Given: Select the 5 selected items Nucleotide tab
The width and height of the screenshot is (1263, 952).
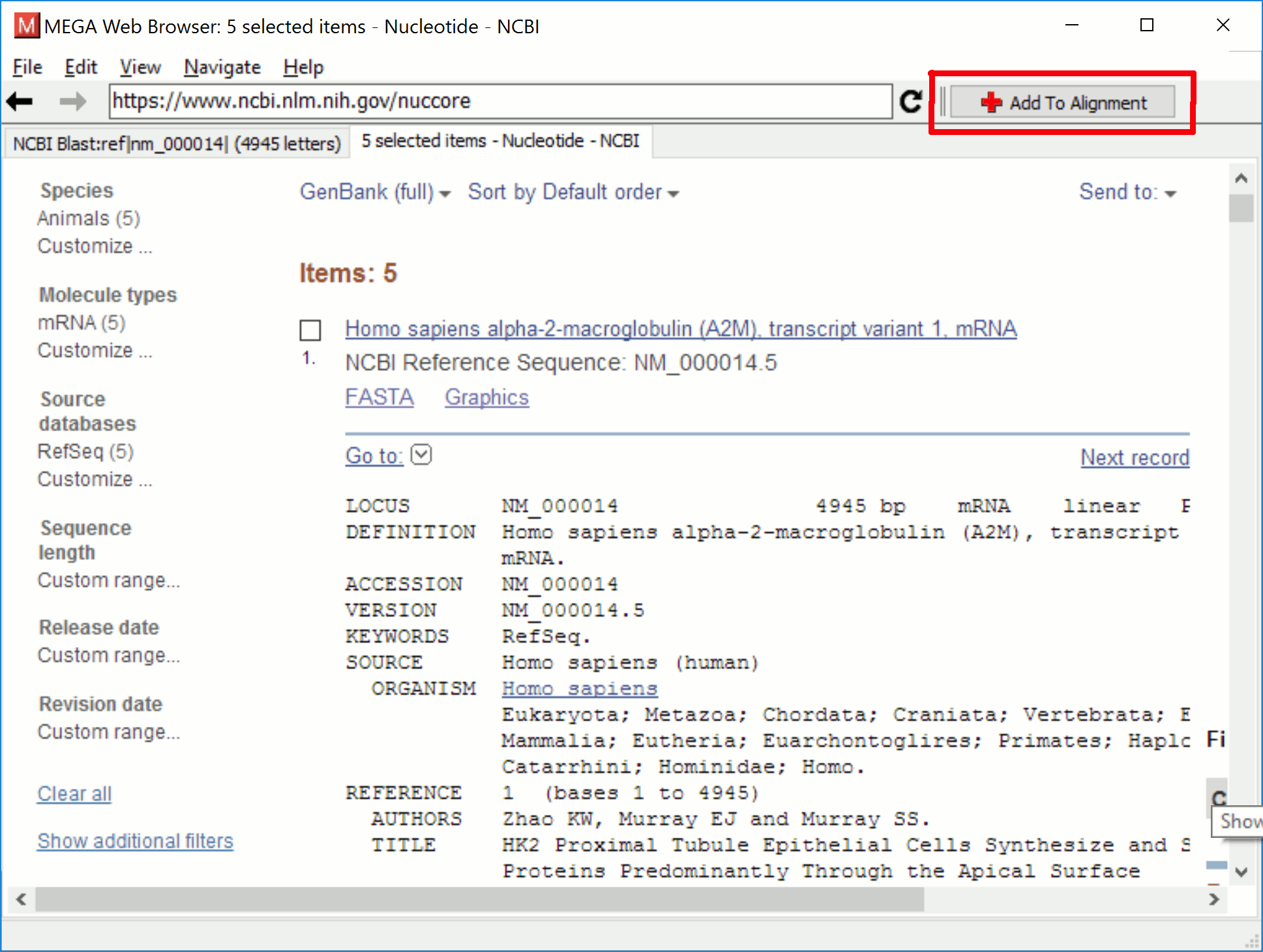Looking at the screenshot, I should [500, 141].
